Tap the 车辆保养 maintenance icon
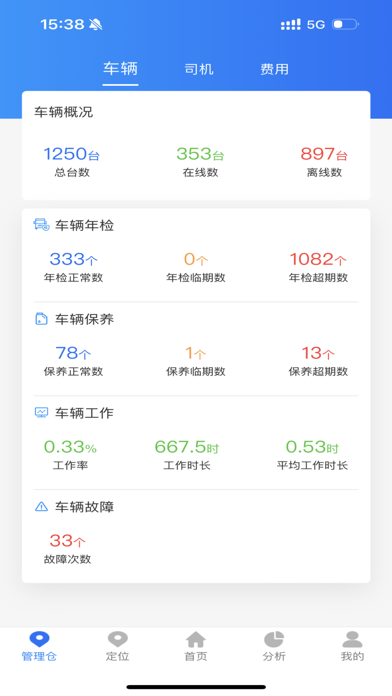This screenshot has width=392, height=696. pos(41,319)
